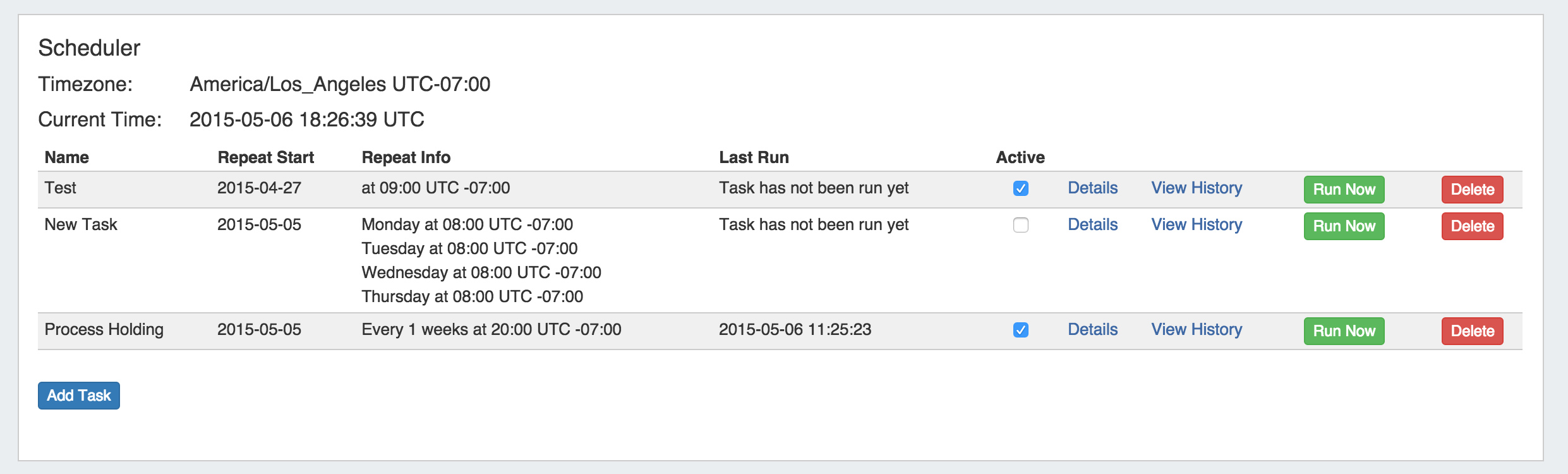Delete the Test task
The height and width of the screenshot is (474, 1568).
[x=1472, y=190]
